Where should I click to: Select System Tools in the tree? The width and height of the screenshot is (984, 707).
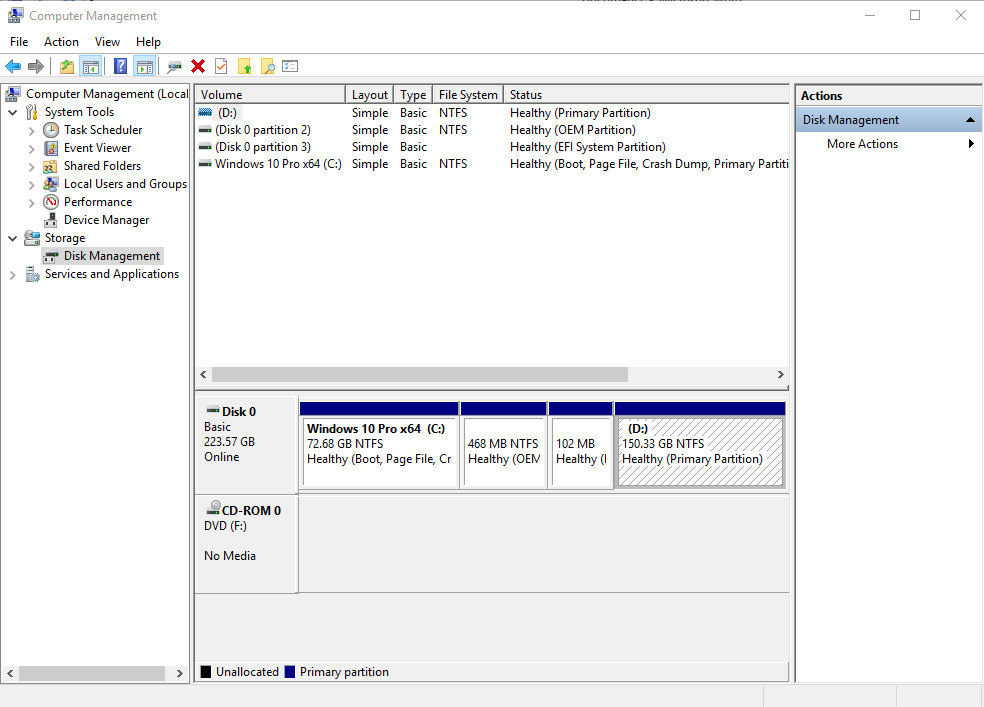pyautogui.click(x=79, y=112)
